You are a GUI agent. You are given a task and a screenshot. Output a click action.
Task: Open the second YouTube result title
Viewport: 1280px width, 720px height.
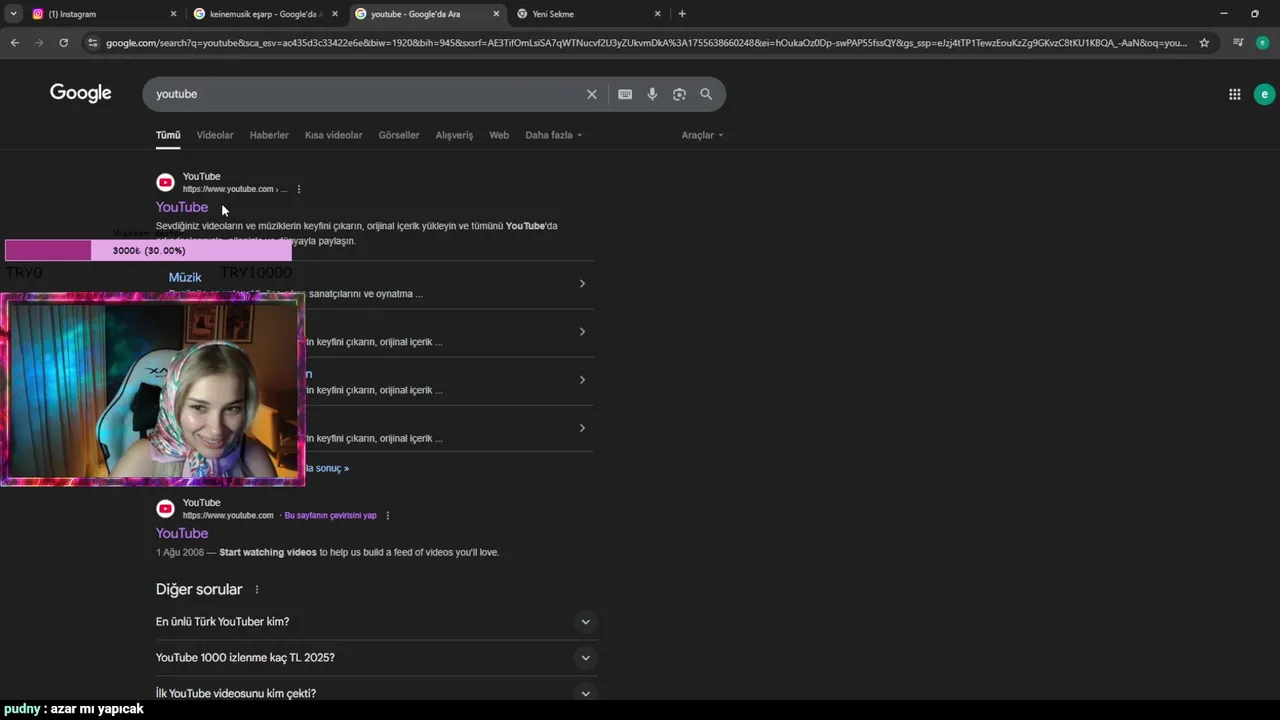pos(182,533)
